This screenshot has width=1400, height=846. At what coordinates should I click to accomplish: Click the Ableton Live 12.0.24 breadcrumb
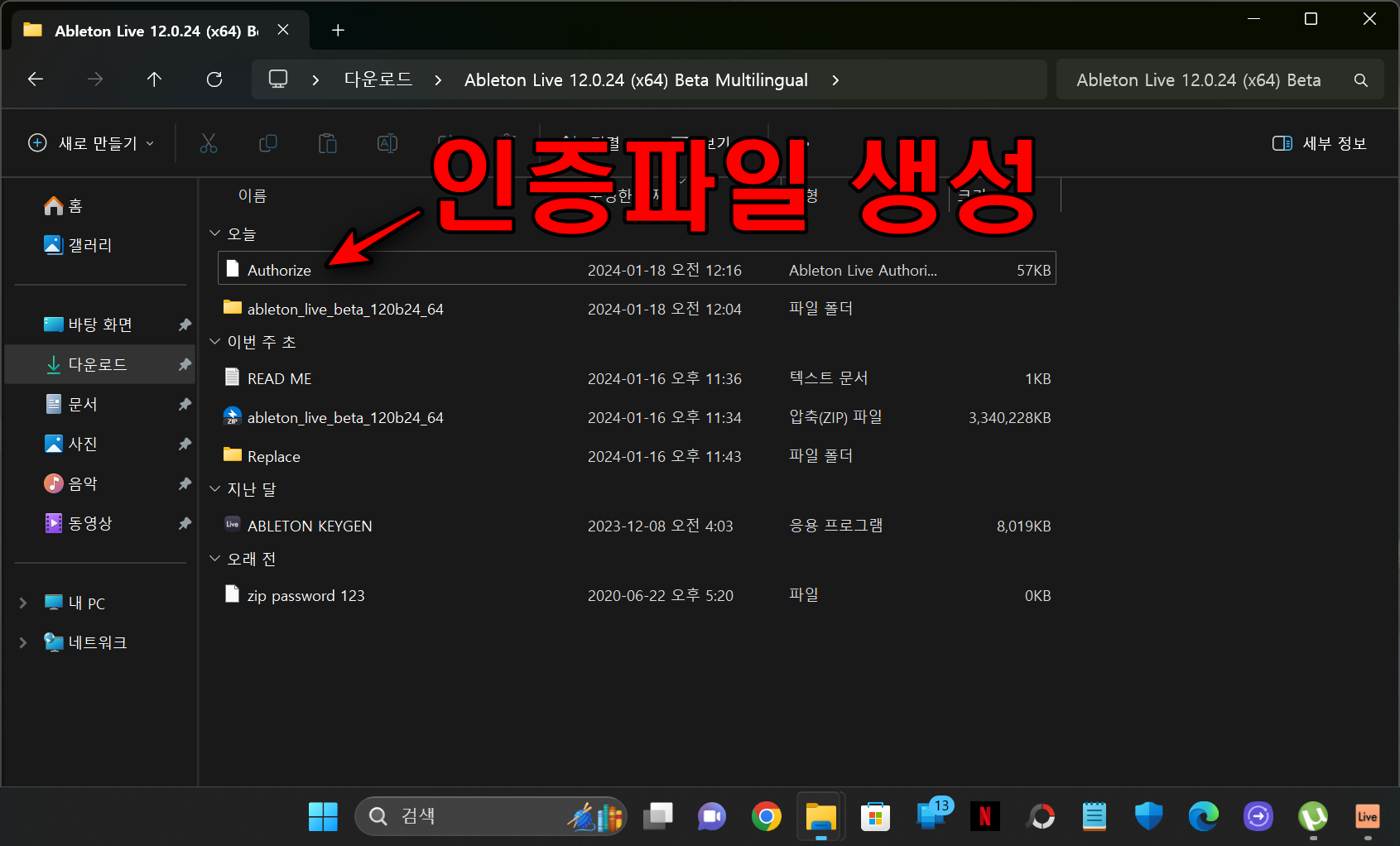636,80
